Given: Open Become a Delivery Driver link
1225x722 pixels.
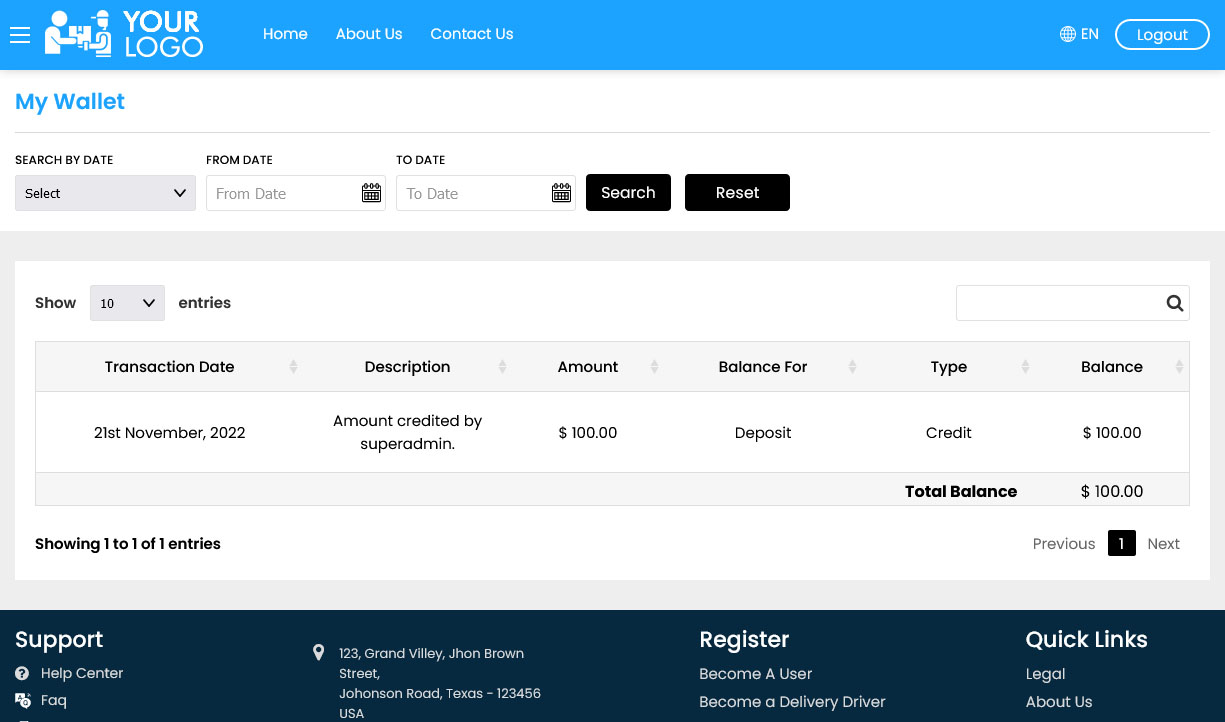Looking at the screenshot, I should click(792, 702).
